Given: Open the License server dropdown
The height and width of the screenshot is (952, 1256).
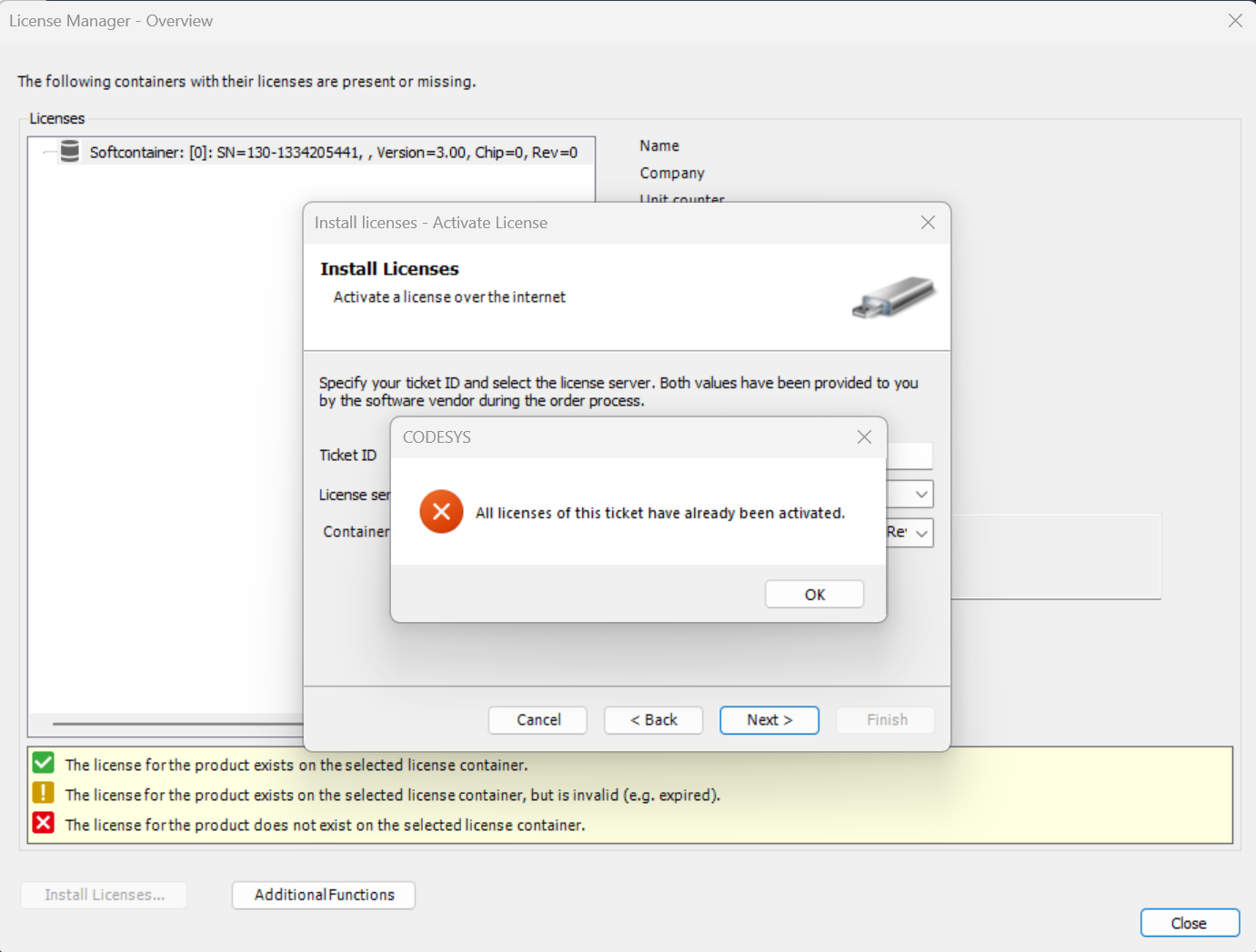Looking at the screenshot, I should 920,494.
